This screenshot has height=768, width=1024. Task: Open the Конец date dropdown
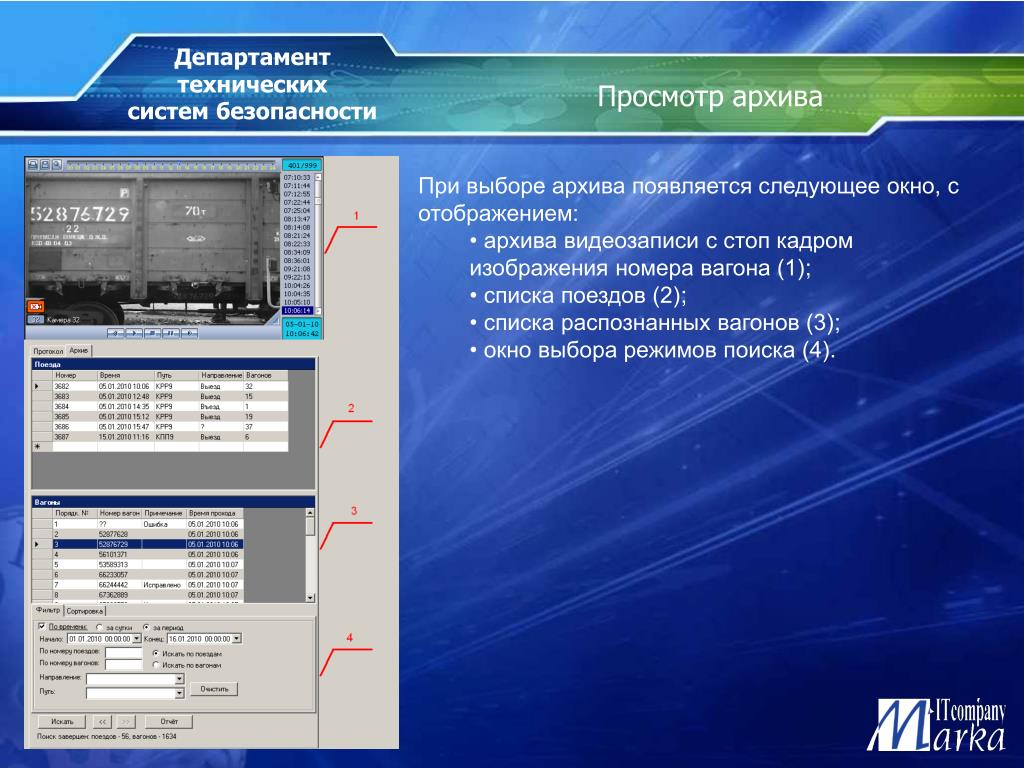click(236, 639)
